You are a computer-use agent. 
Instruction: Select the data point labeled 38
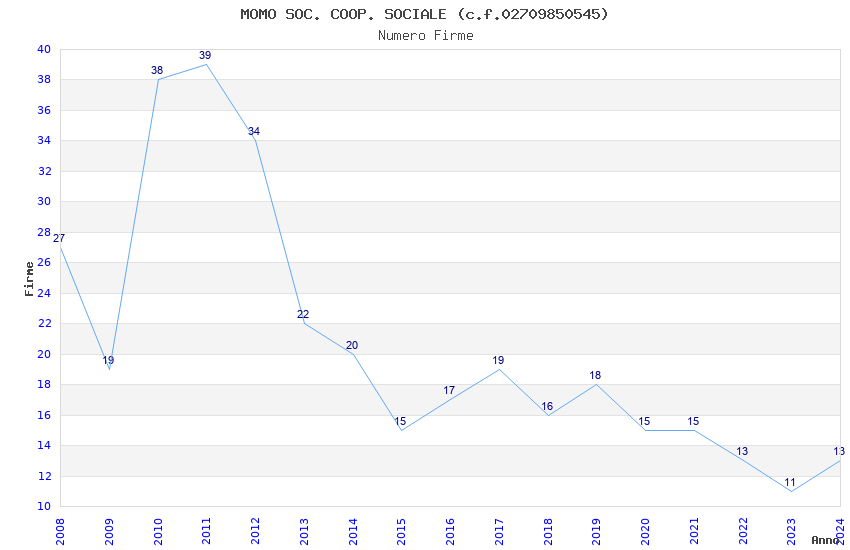pos(157,70)
